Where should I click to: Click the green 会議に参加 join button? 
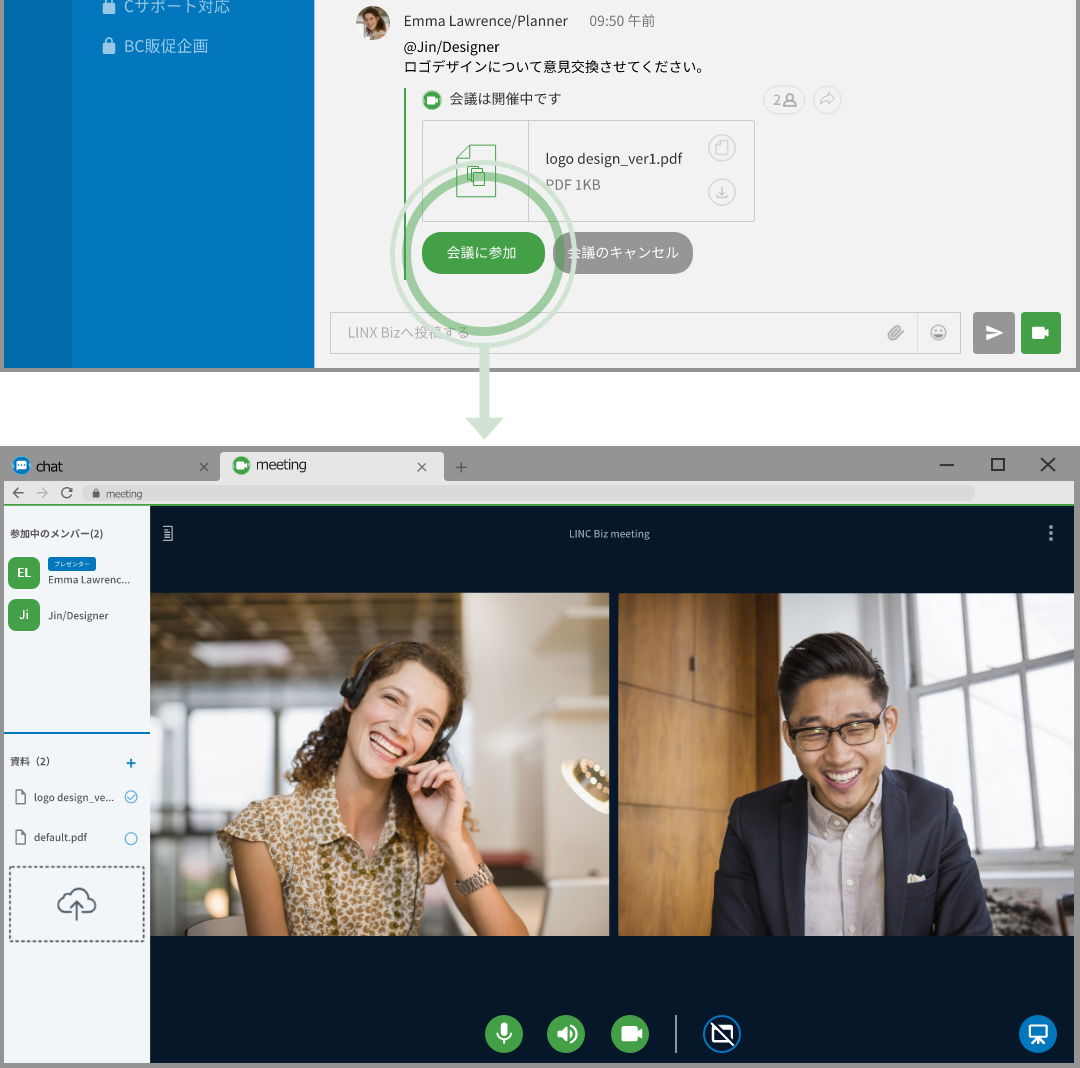pyautogui.click(x=483, y=253)
